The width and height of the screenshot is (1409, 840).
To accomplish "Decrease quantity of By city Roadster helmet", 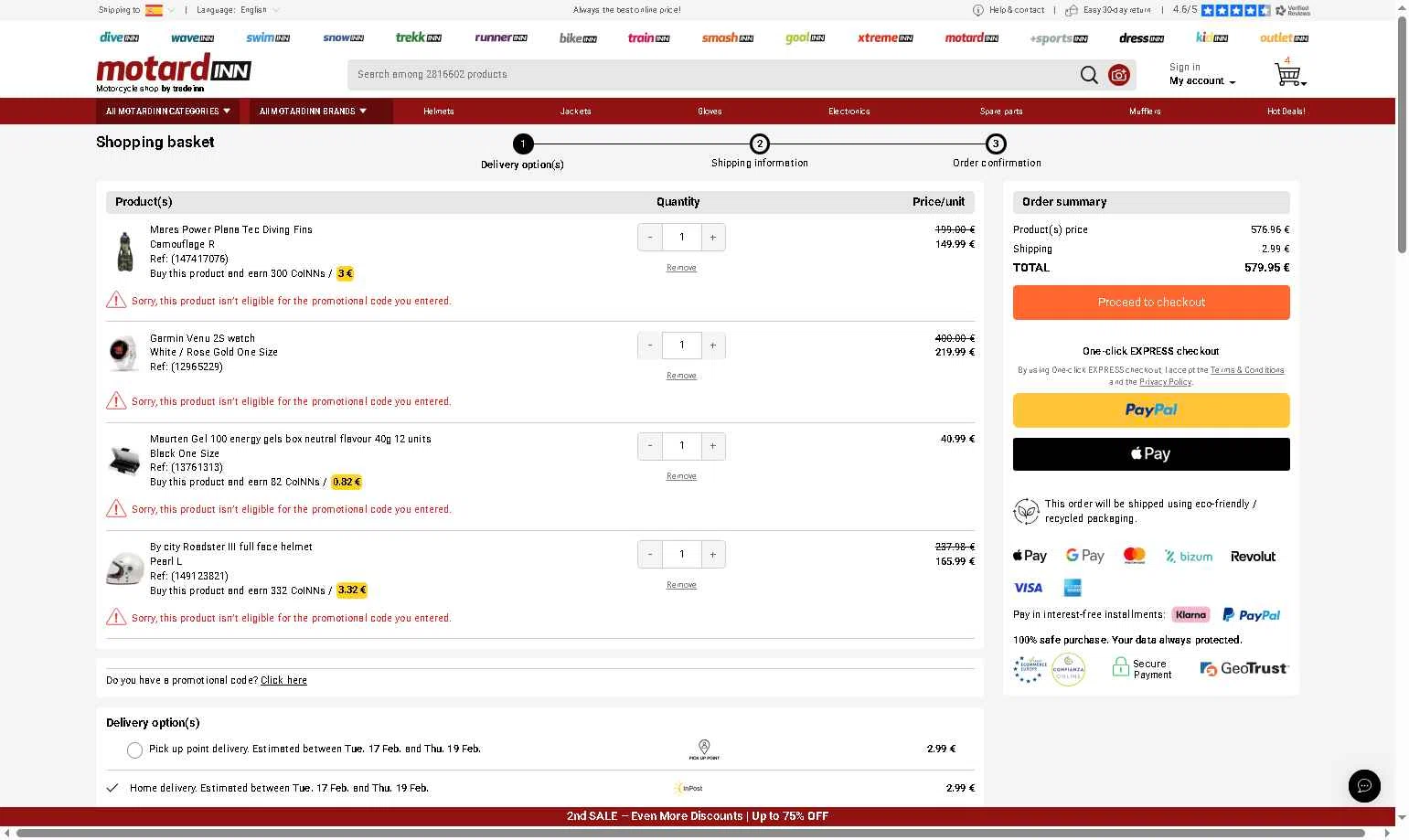I will point(650,555).
